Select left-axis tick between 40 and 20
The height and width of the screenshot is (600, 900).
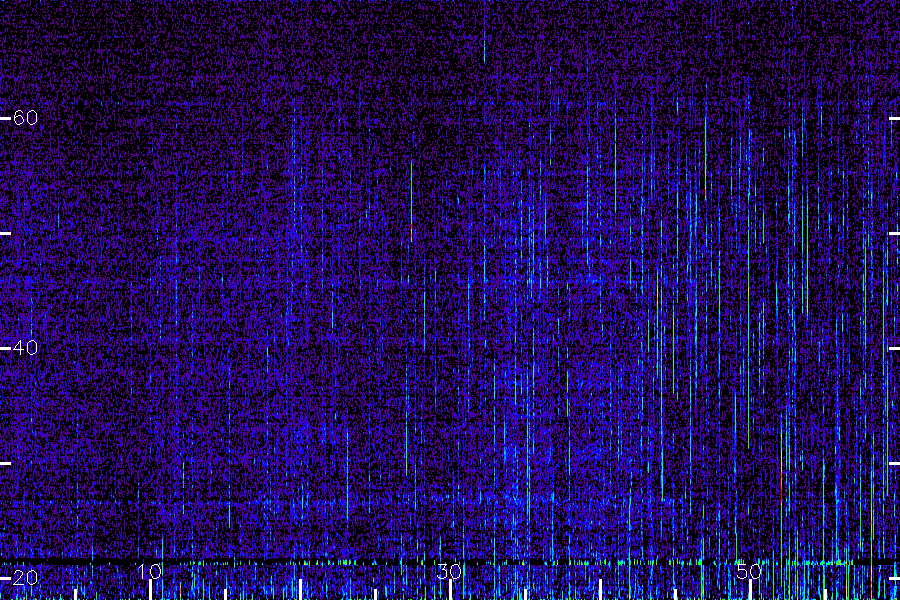[x=5, y=463]
